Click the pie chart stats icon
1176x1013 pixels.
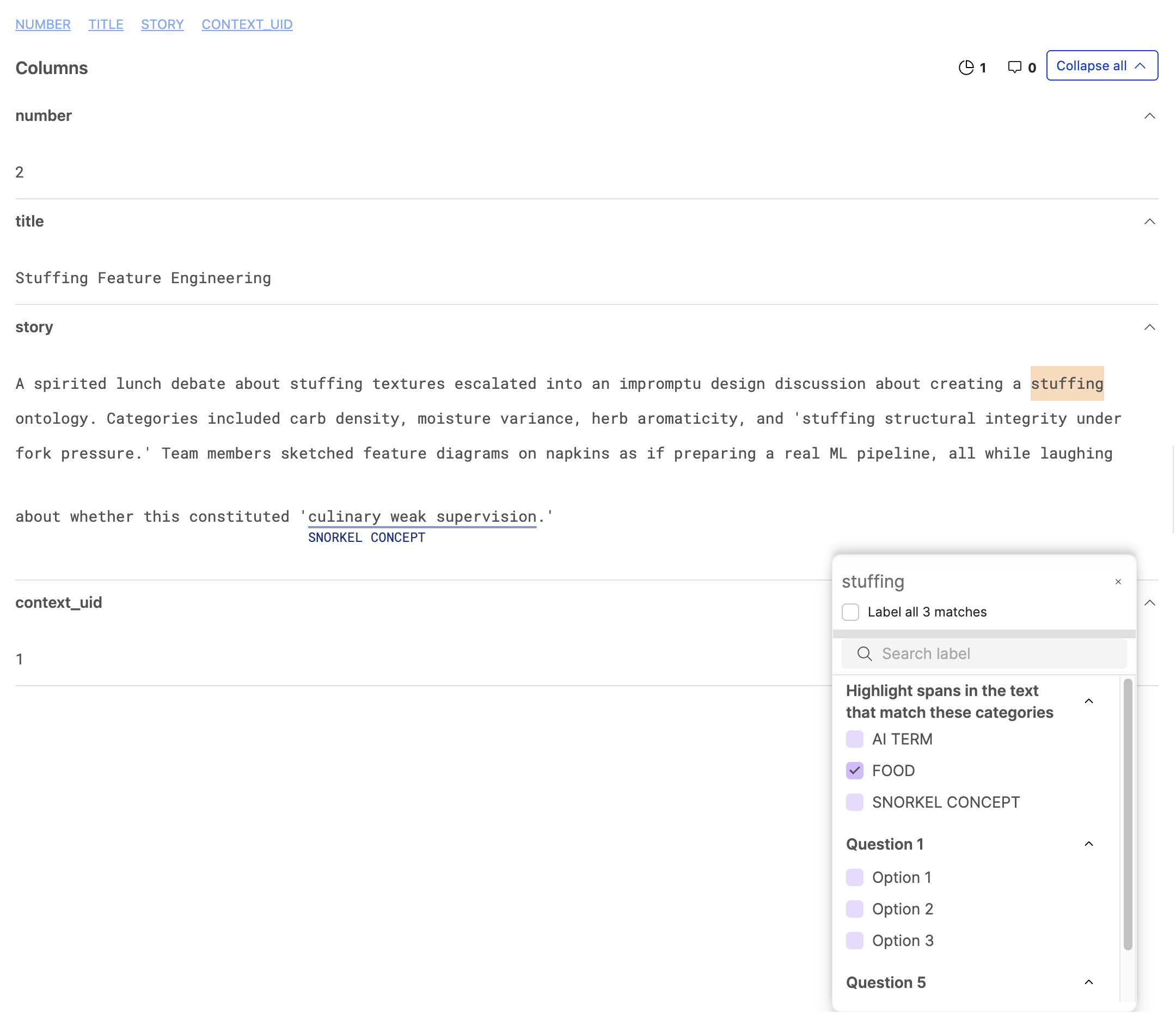(x=966, y=66)
